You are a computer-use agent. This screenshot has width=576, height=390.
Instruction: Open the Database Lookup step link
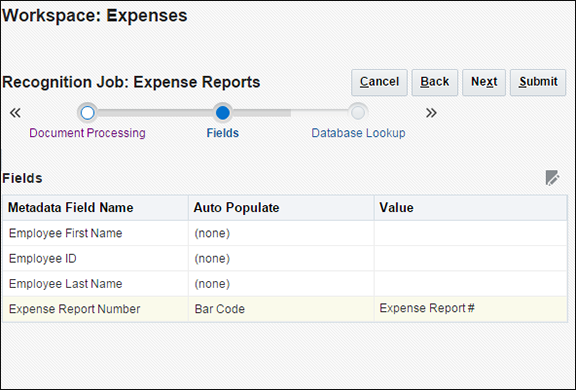point(358,133)
